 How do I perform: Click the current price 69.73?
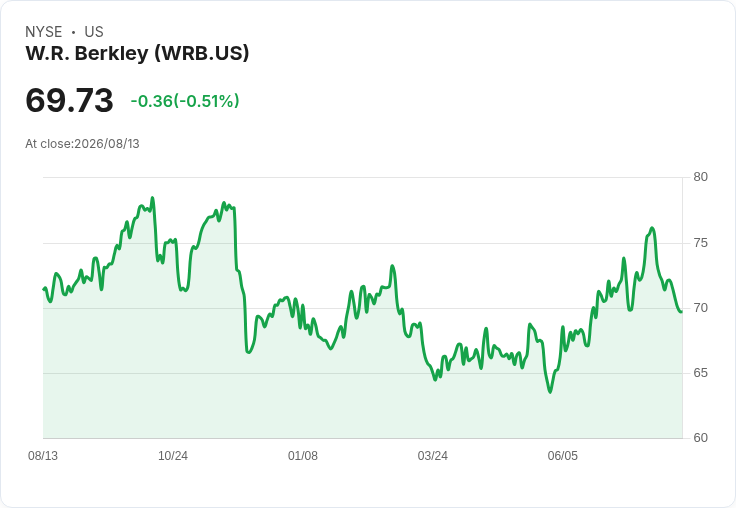tap(69, 100)
